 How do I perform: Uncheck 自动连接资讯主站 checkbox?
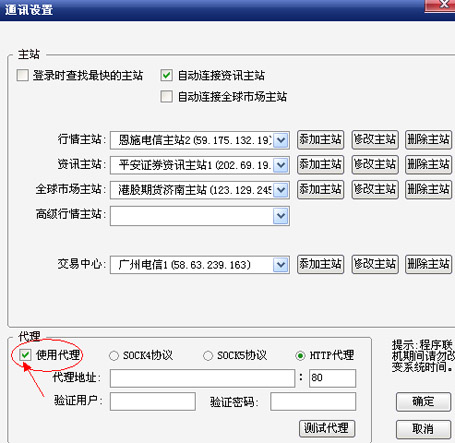[x=166, y=75]
